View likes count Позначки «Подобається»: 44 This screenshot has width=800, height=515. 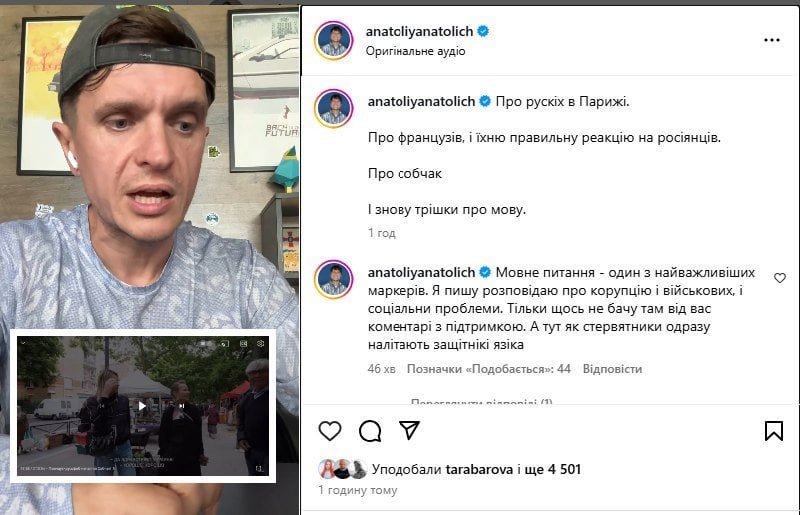click(x=488, y=369)
